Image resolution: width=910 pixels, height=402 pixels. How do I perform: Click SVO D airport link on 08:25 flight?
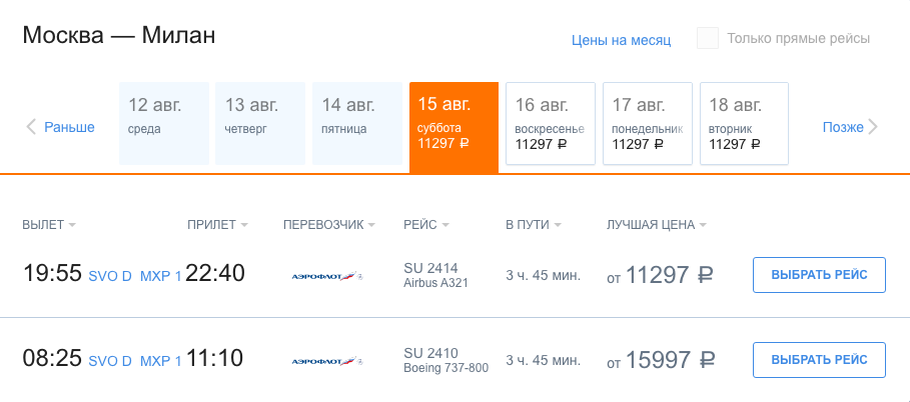click(x=110, y=360)
